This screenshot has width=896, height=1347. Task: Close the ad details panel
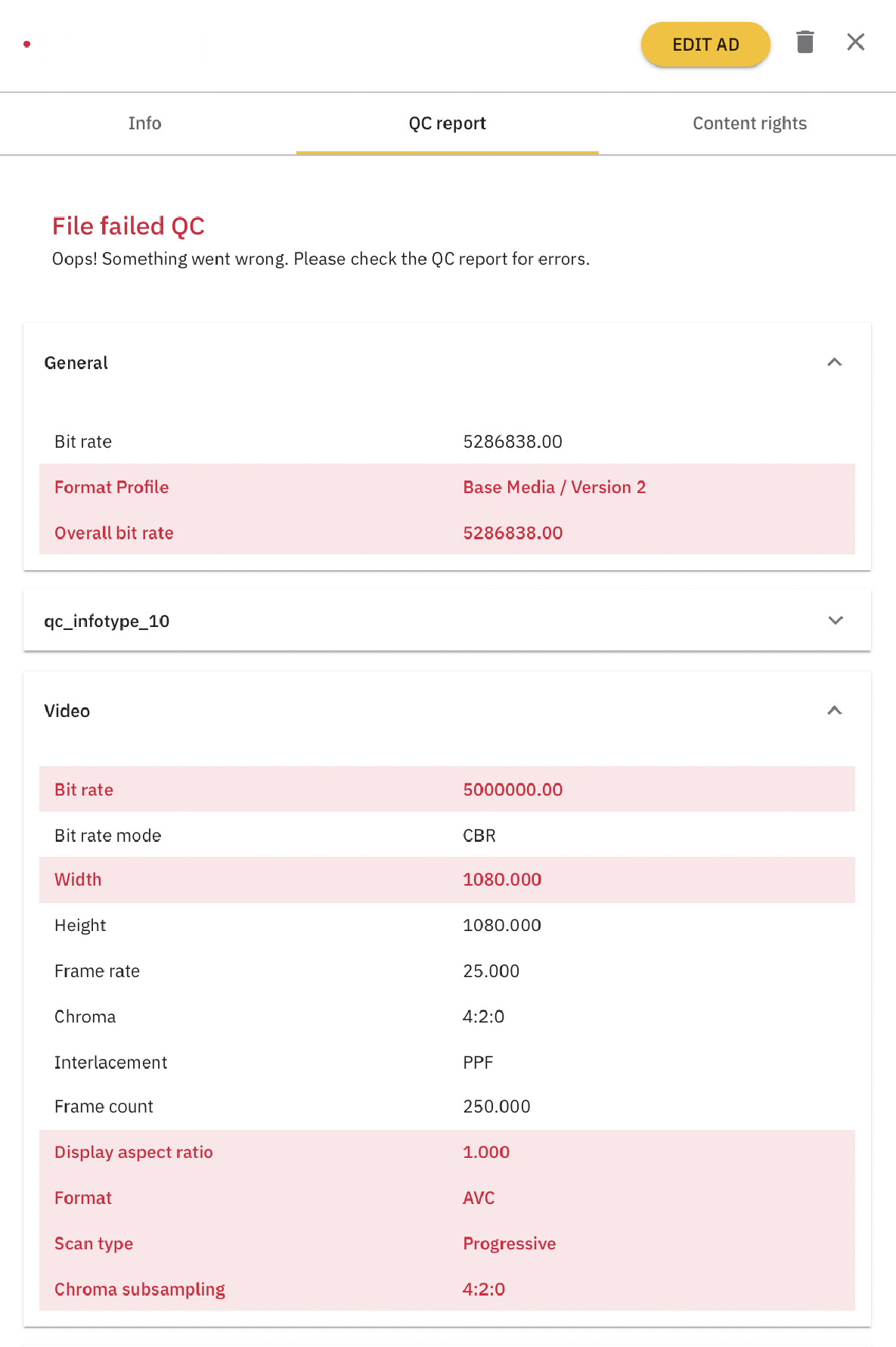855,42
